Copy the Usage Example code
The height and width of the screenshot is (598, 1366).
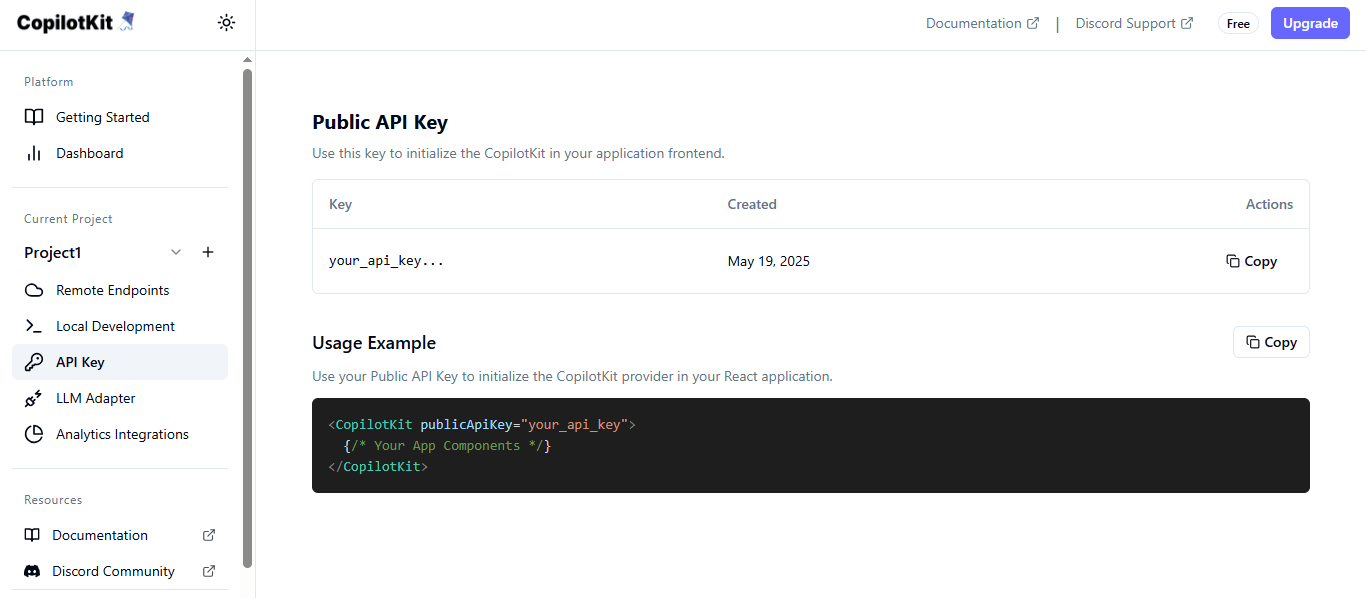(x=1271, y=342)
